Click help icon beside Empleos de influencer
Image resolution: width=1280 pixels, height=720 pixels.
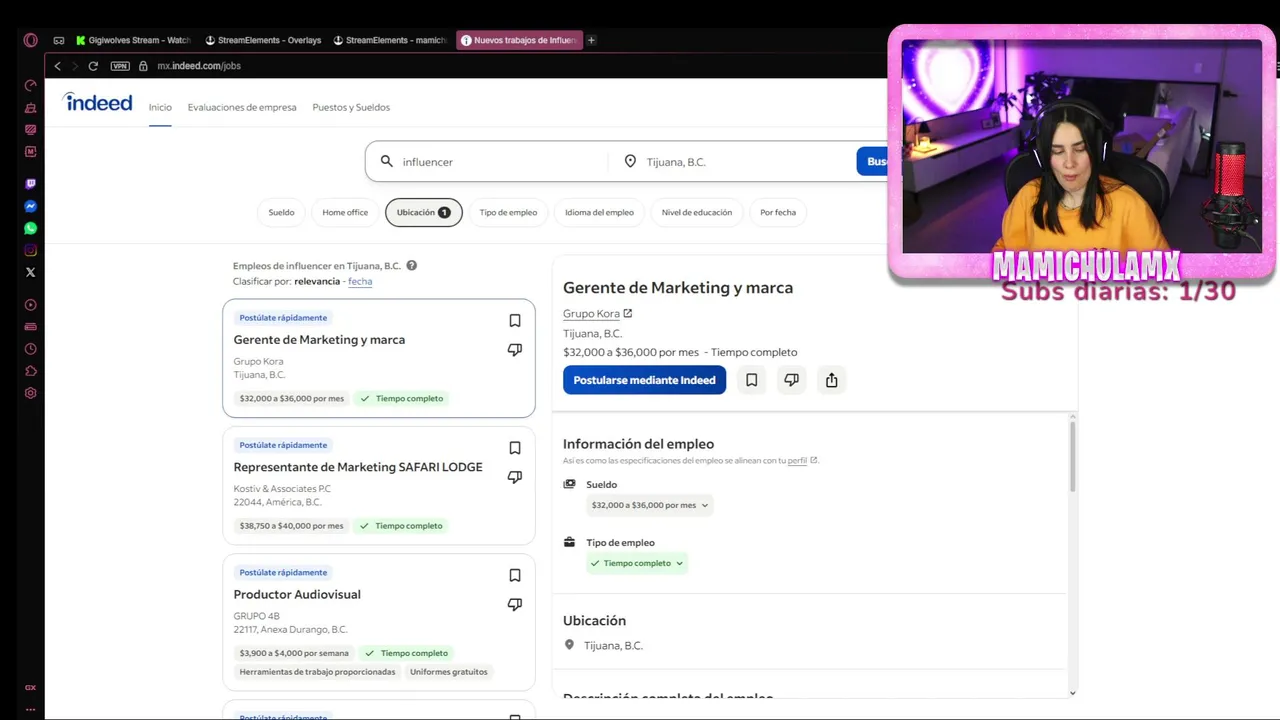pos(411,266)
